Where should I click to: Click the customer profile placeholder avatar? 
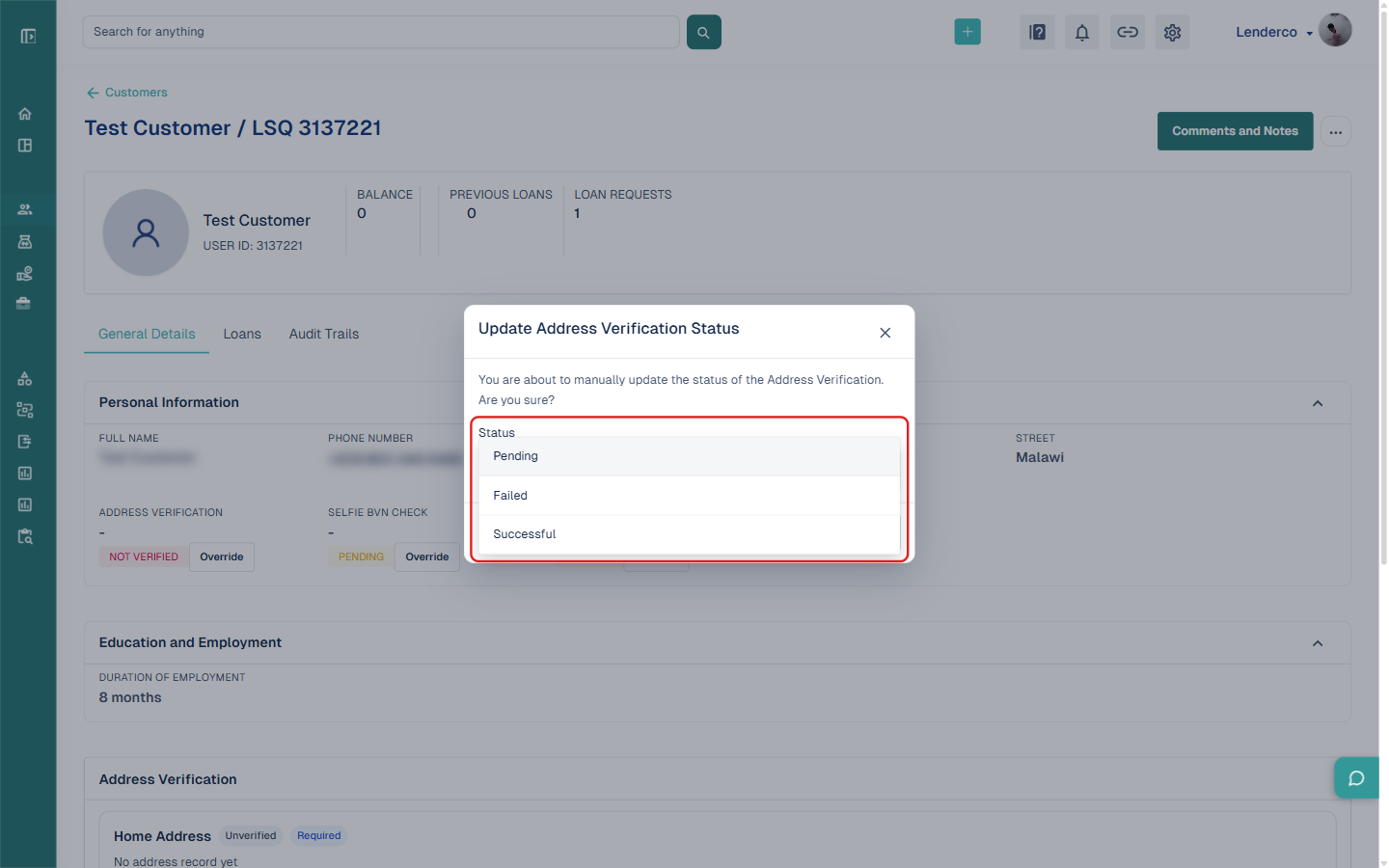point(146,232)
